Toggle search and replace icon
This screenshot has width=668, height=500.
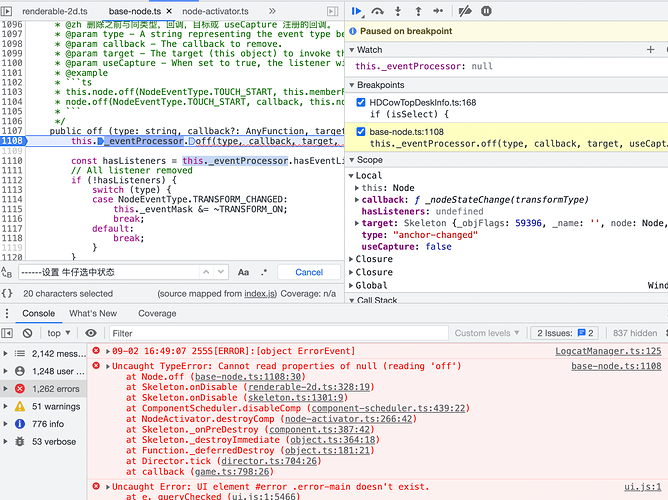point(6,272)
